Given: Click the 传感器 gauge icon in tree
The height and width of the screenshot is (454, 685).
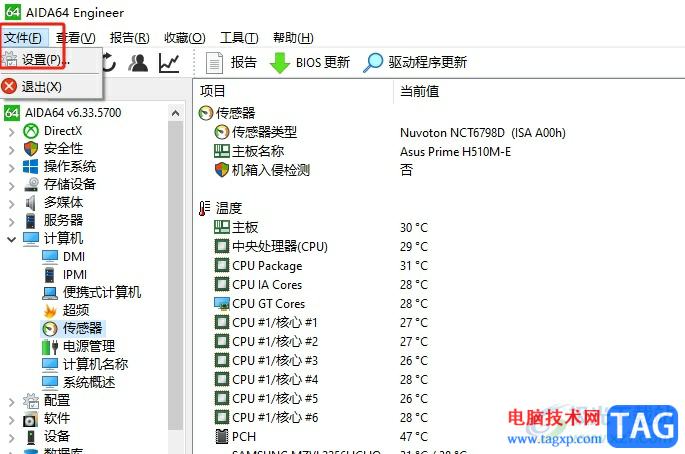Looking at the screenshot, I should (x=50, y=329).
